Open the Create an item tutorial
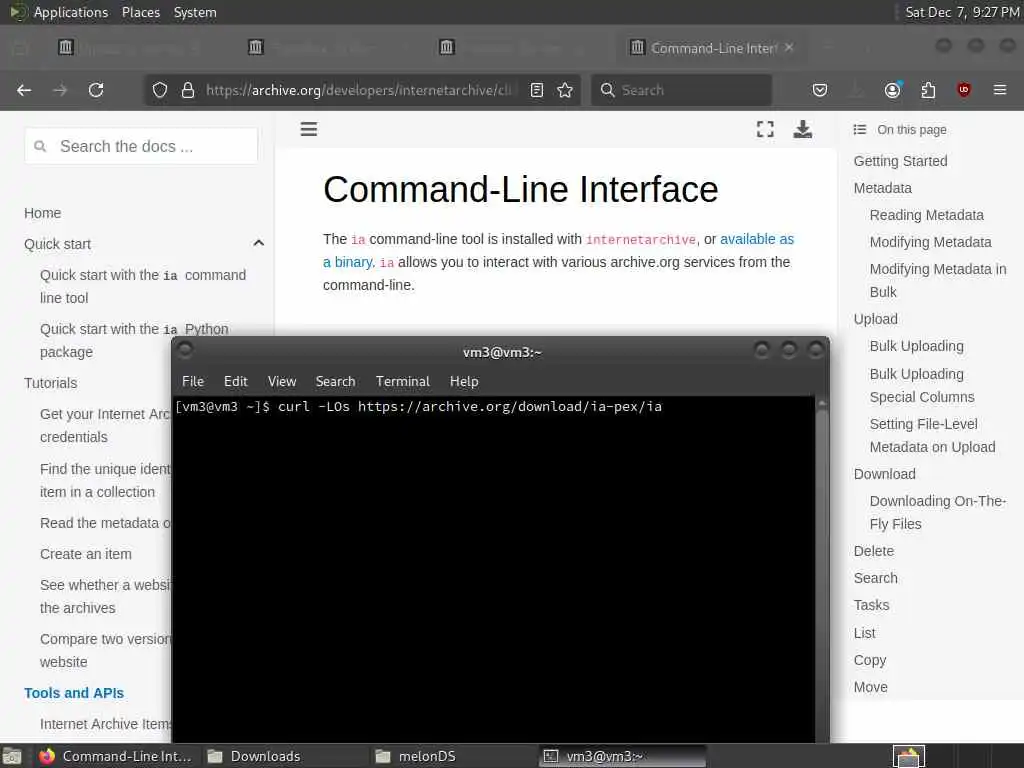The height and width of the screenshot is (768, 1024). tap(86, 554)
